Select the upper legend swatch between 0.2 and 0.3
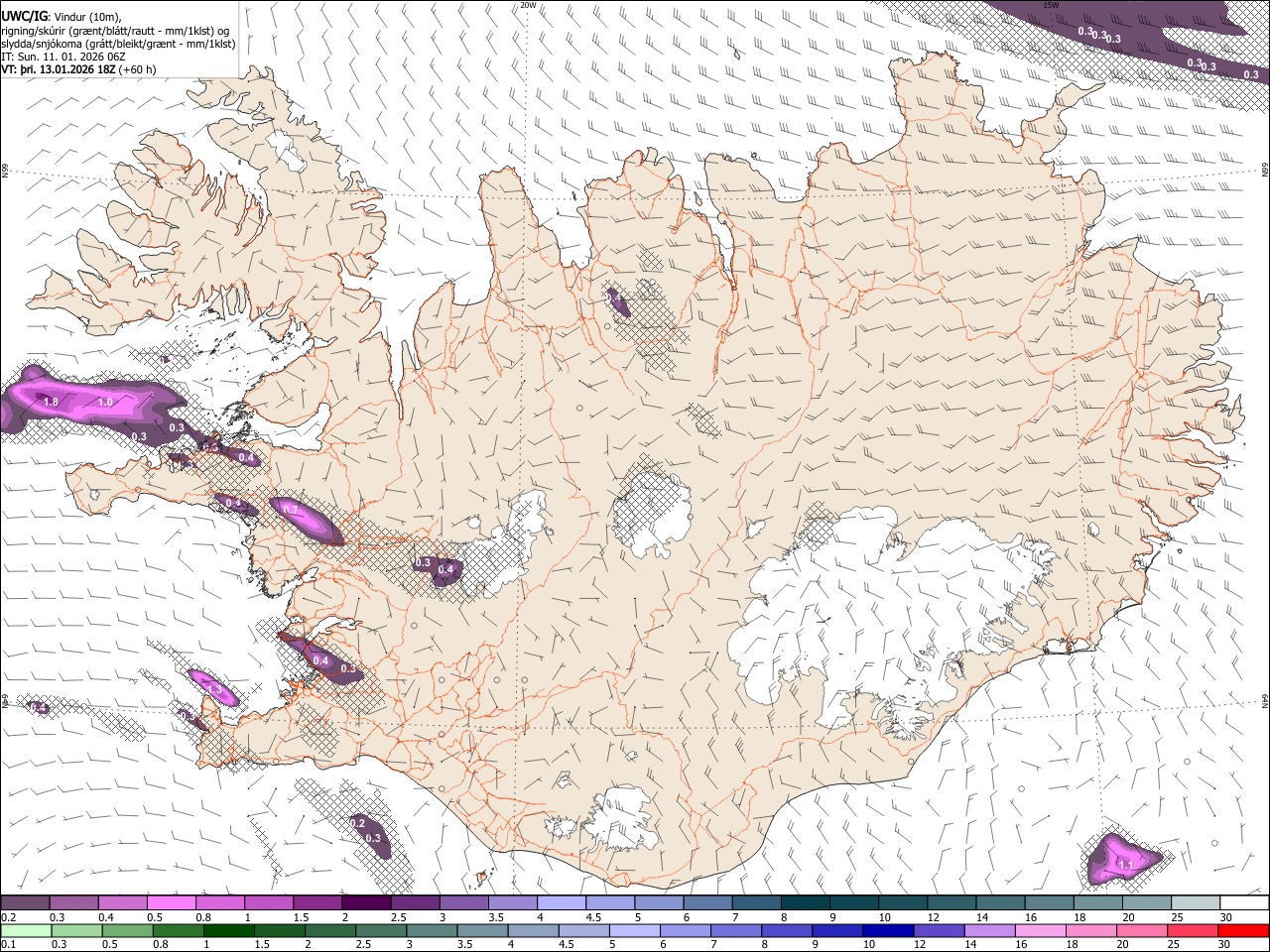1270x952 pixels. click(25, 903)
